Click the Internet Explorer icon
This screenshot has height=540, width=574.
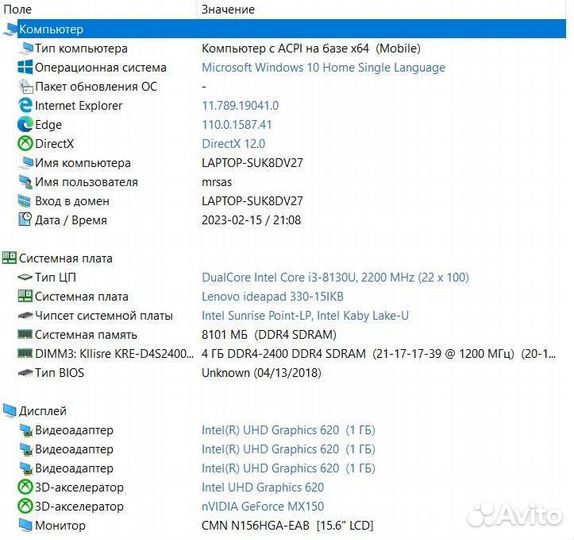(x=25, y=106)
